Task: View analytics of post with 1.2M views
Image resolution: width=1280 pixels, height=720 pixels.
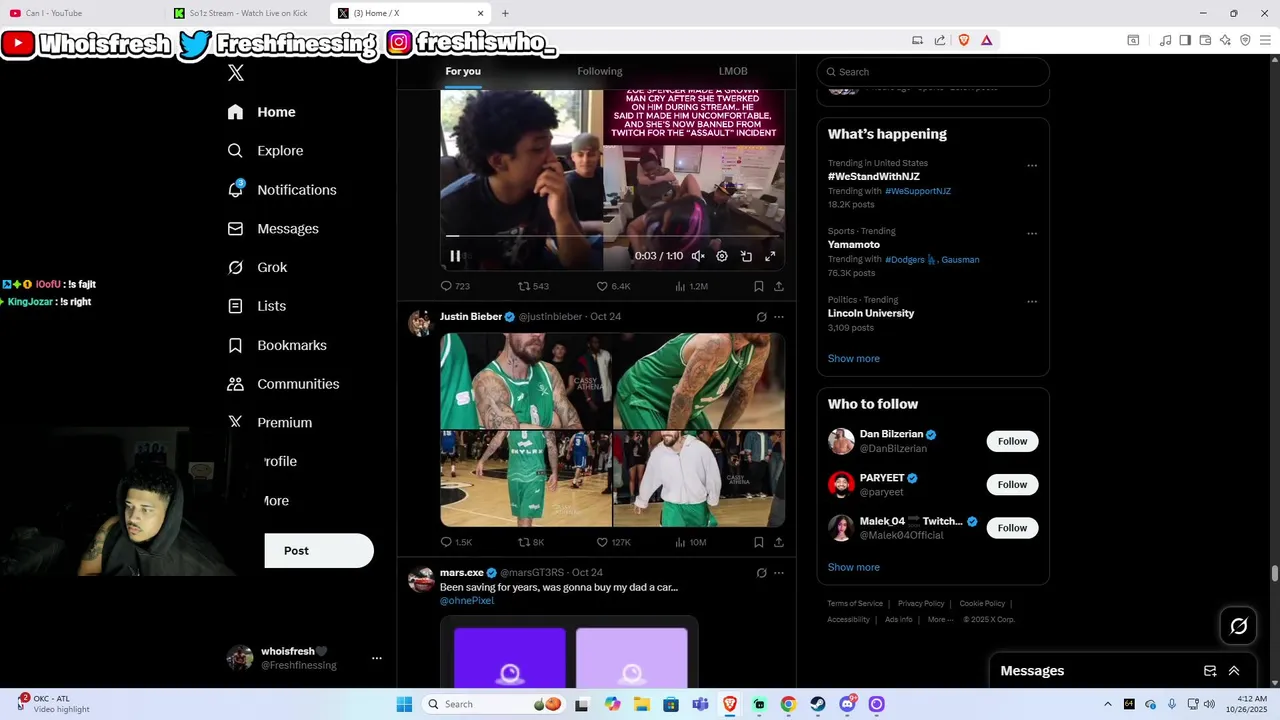Action: coord(691,286)
